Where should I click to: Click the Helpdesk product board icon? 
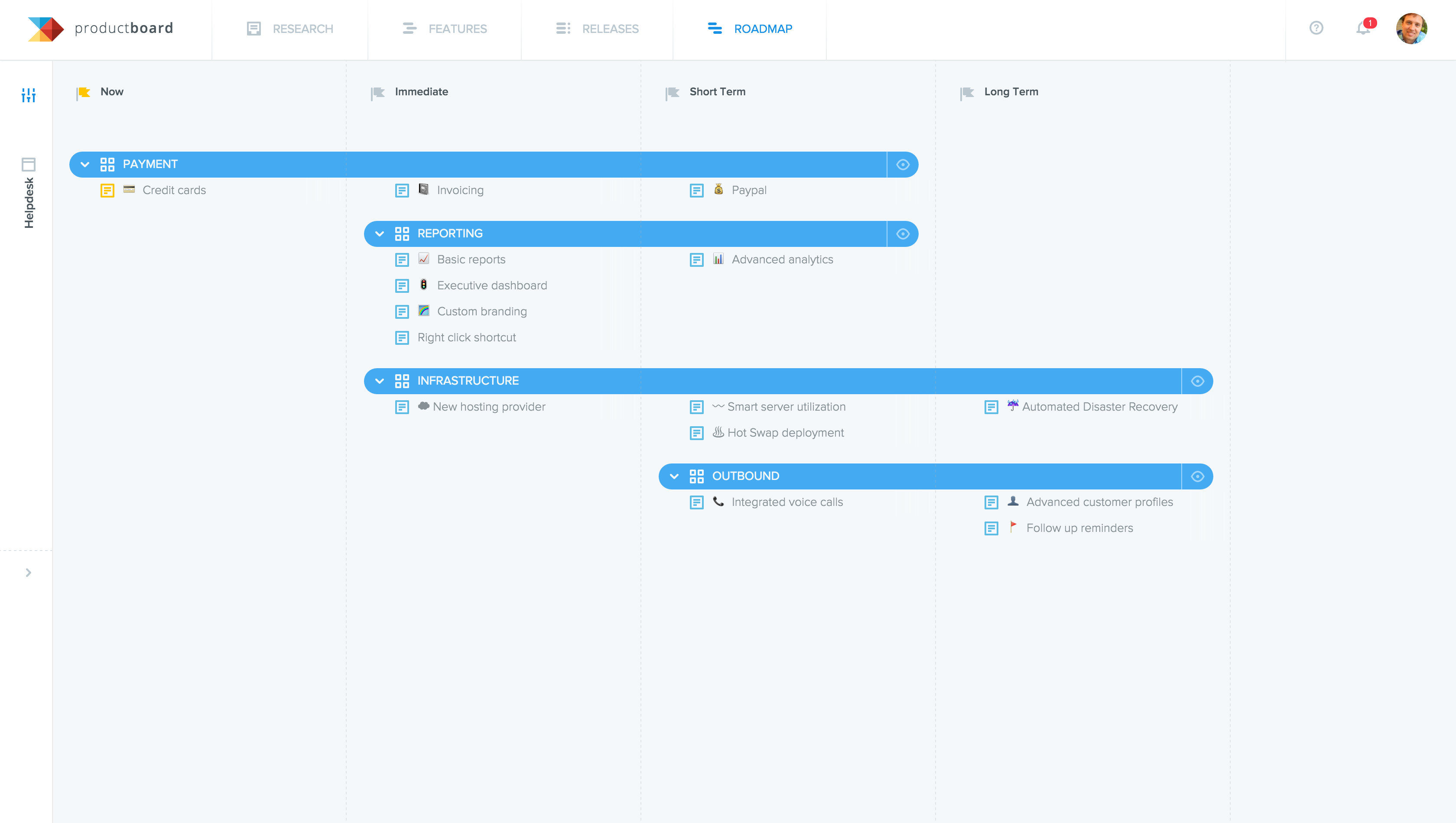click(x=28, y=165)
